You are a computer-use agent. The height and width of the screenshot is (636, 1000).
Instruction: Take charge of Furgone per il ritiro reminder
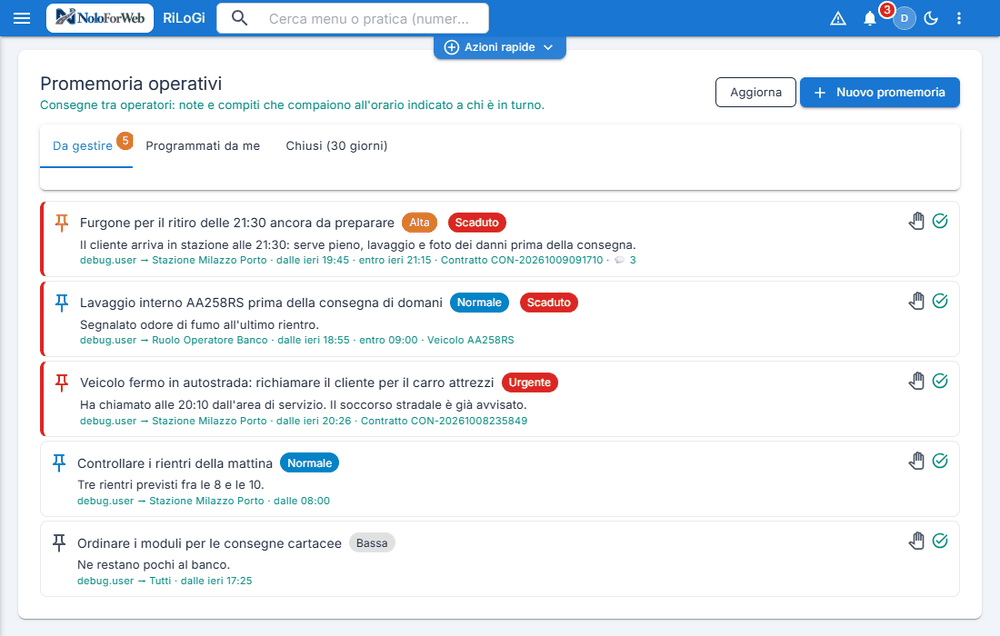916,221
